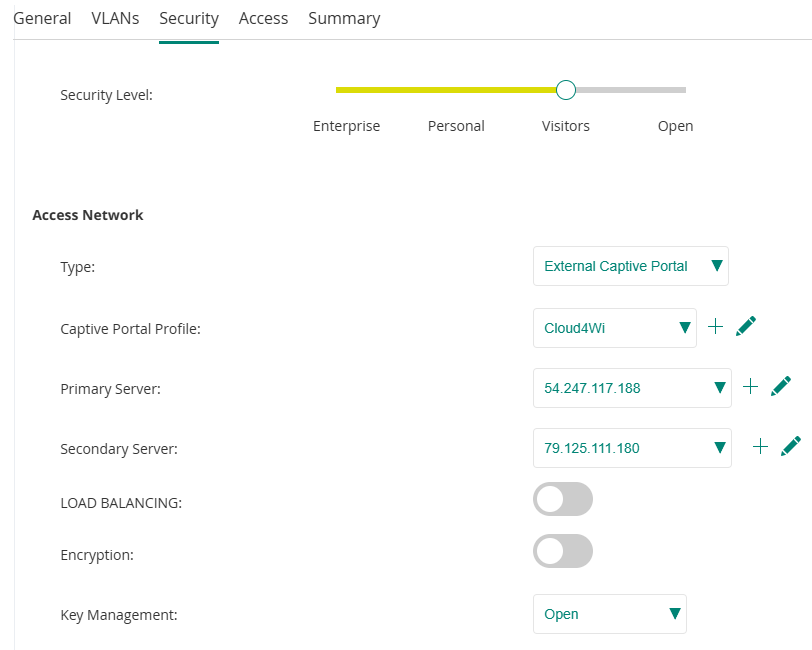Select the Personal security level label

click(456, 126)
